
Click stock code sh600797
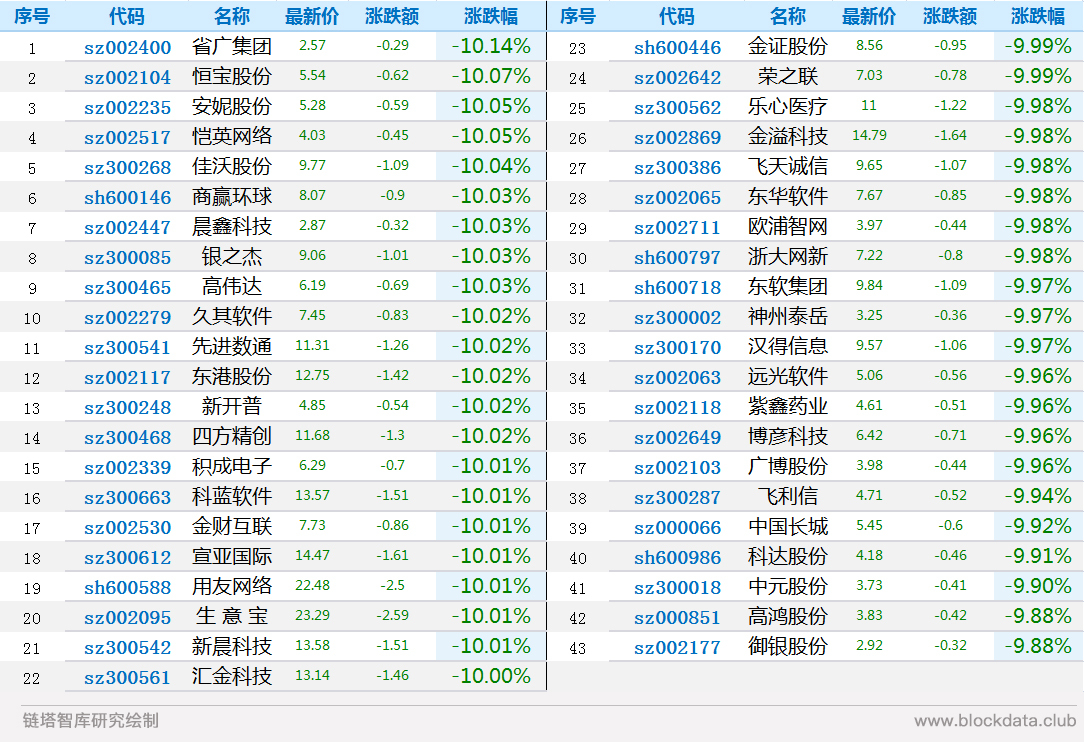point(678,257)
